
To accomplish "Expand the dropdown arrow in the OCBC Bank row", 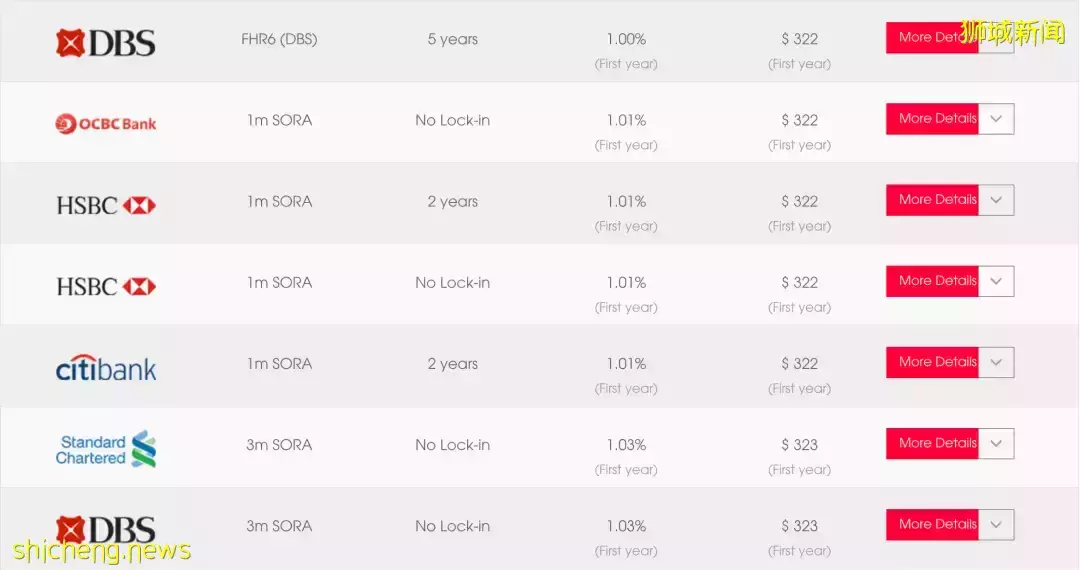I will (x=996, y=119).
